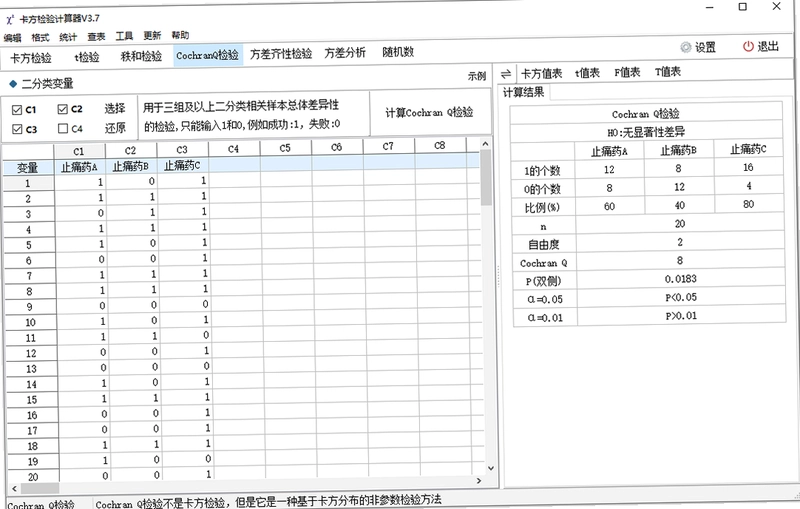Click the 变量 row header
This screenshot has height=509, width=800.
(28, 168)
